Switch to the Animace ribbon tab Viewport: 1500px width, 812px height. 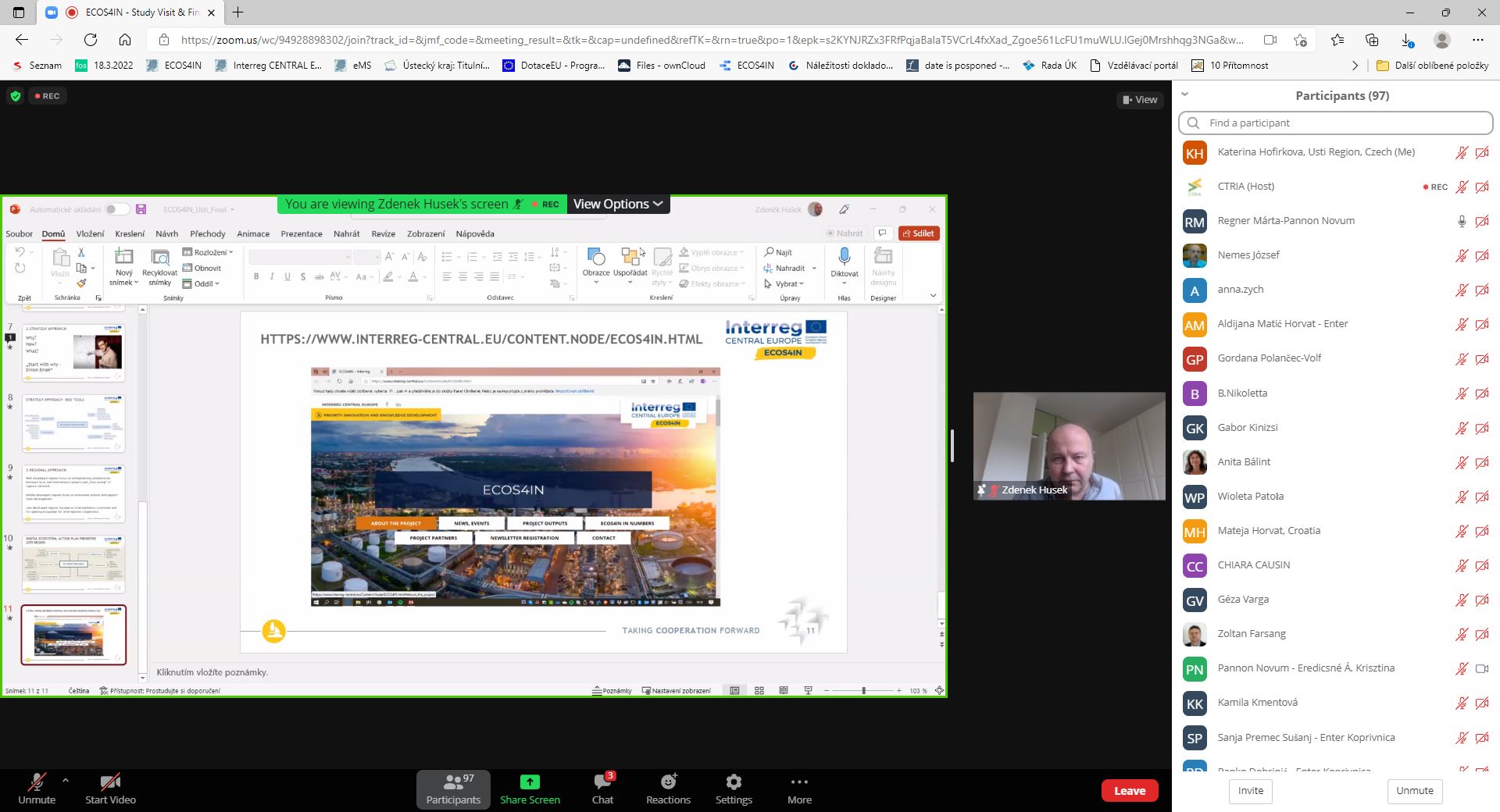(253, 233)
